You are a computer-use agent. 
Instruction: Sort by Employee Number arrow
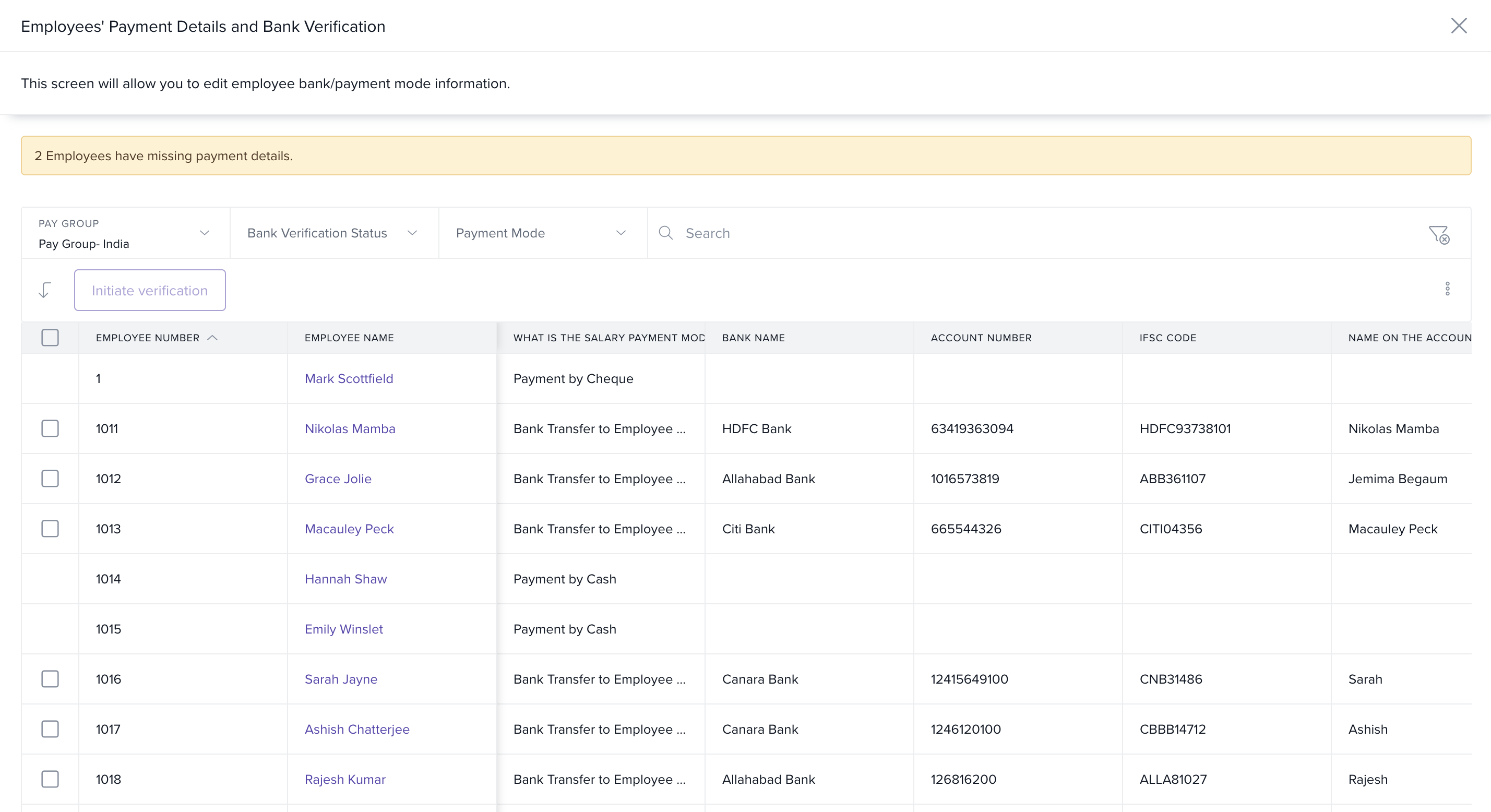(x=212, y=338)
